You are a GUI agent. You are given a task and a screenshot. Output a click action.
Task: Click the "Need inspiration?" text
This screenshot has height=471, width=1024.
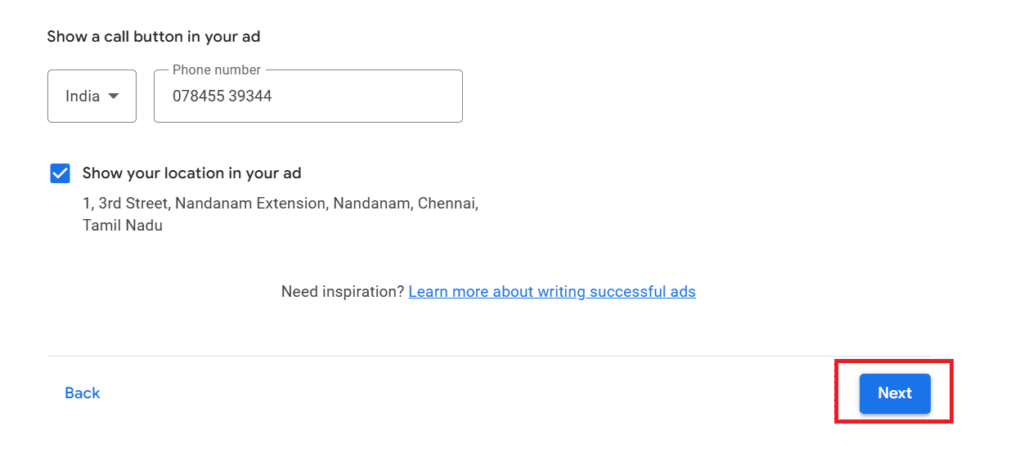click(x=342, y=292)
